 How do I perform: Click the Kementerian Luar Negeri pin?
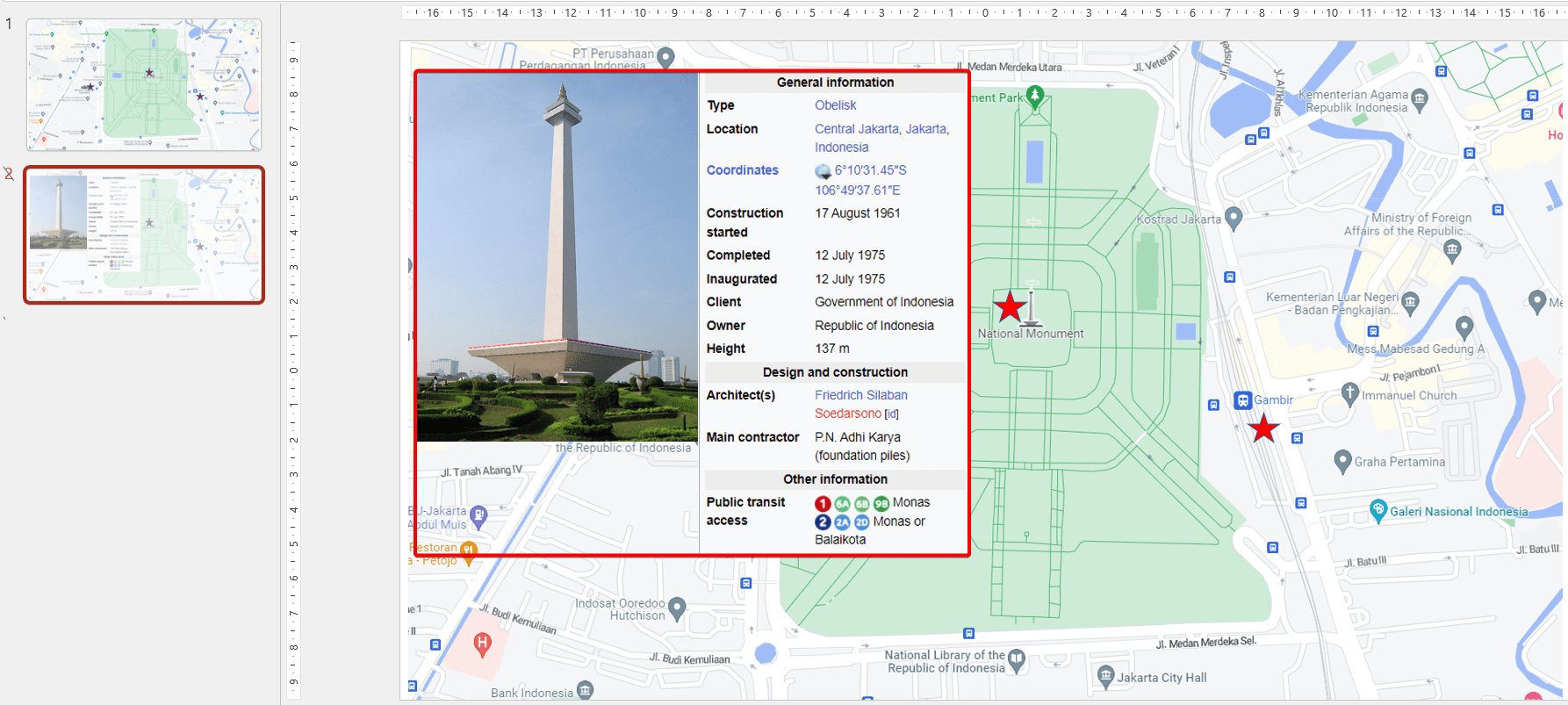tap(1410, 303)
